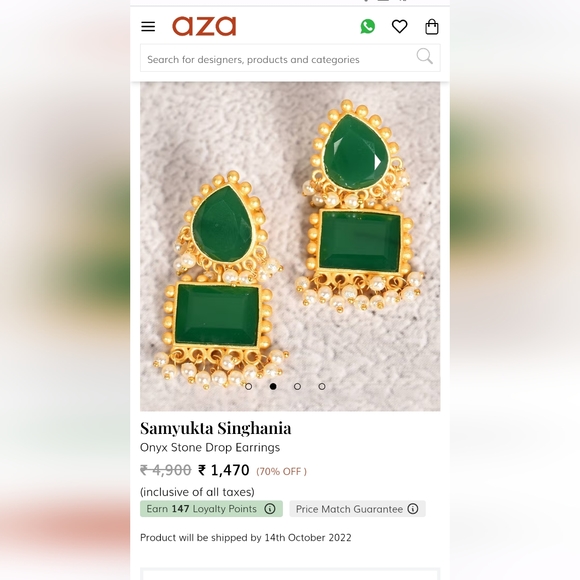The height and width of the screenshot is (580, 580).
Task: Tap the green onyx earrings product image
Action: pyautogui.click(x=290, y=246)
